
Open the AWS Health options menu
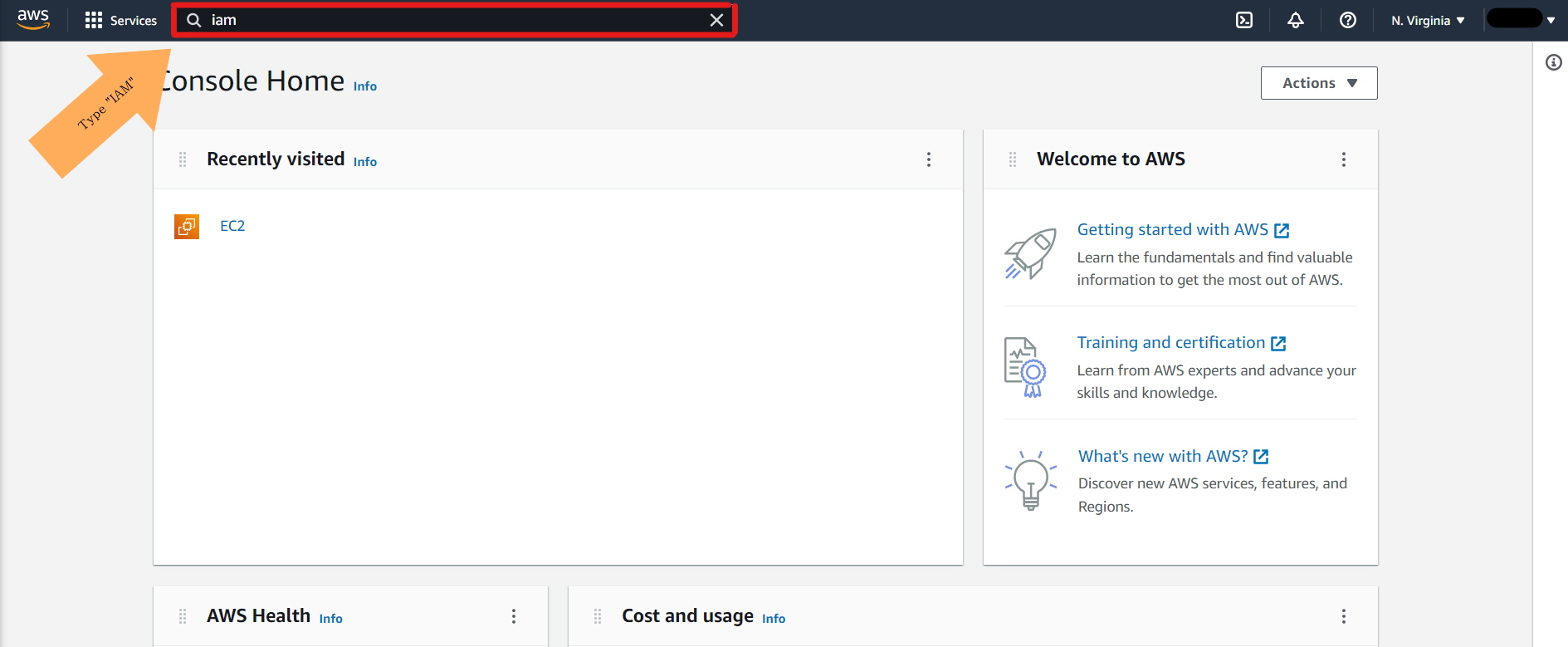click(x=514, y=616)
